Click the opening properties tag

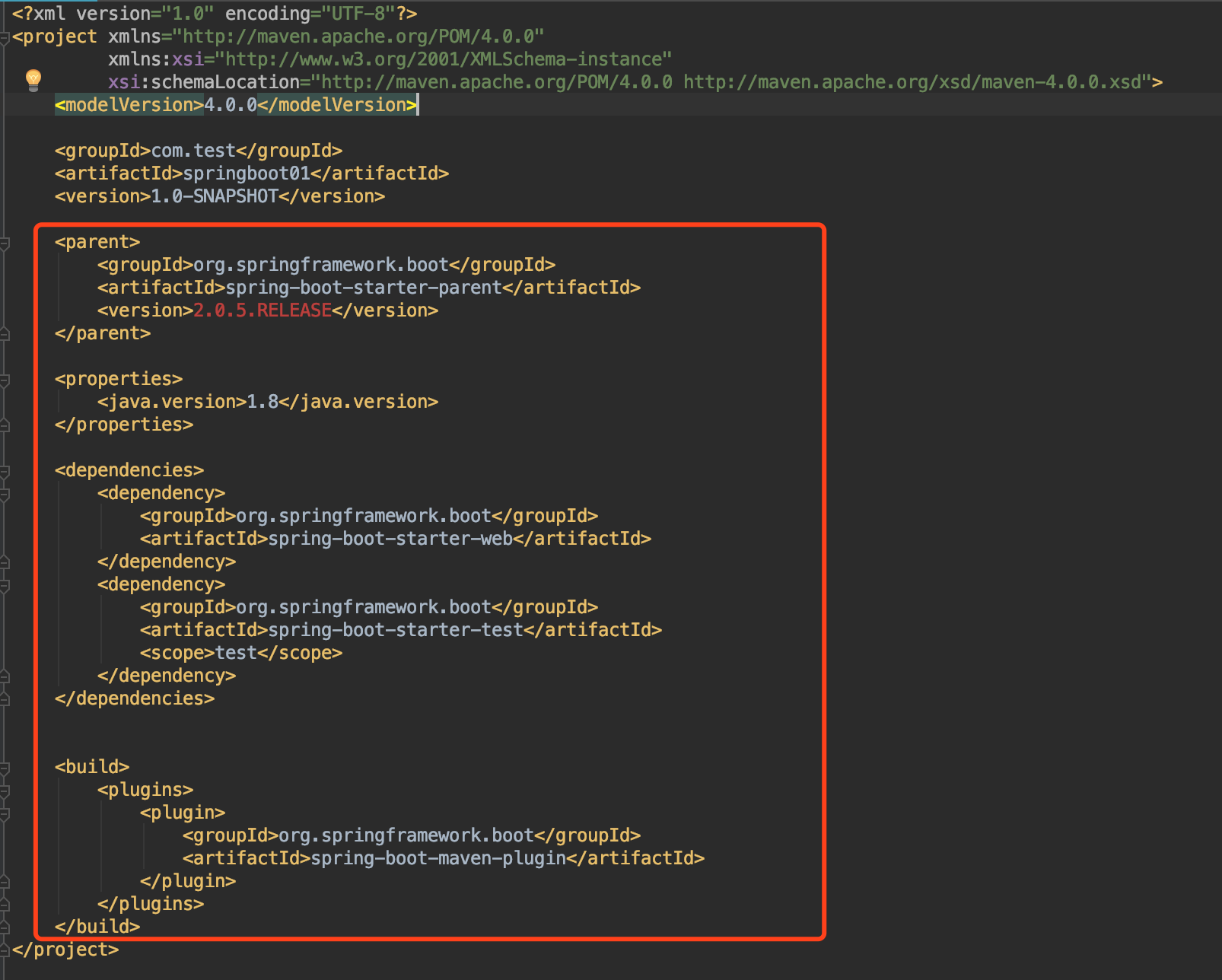click(119, 379)
